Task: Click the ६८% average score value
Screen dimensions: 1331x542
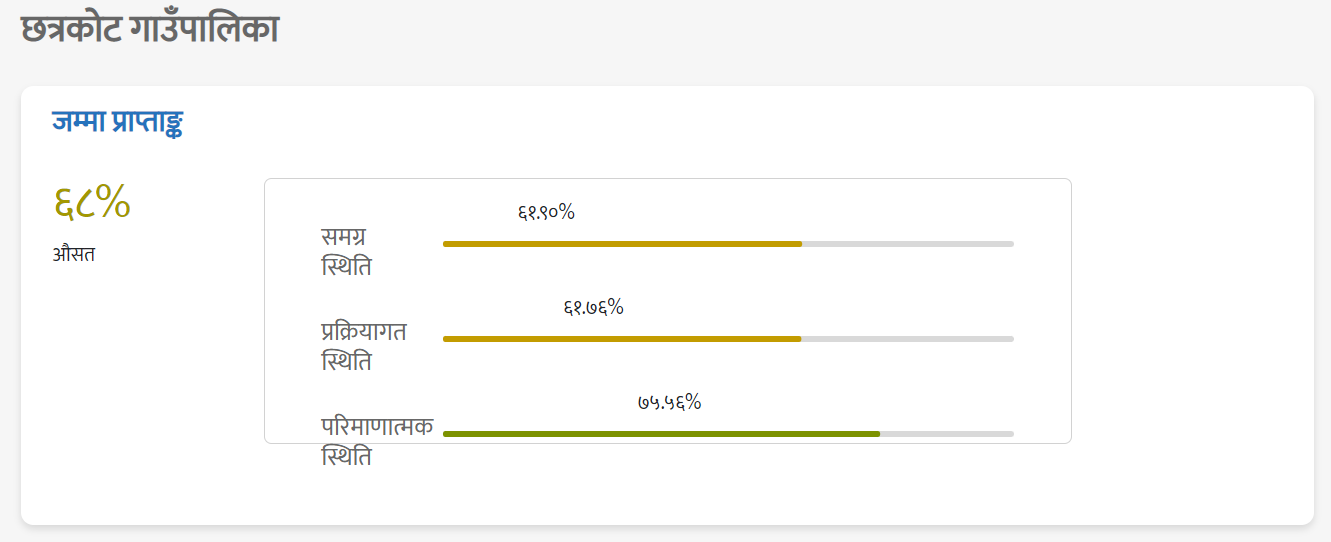Action: point(91,203)
